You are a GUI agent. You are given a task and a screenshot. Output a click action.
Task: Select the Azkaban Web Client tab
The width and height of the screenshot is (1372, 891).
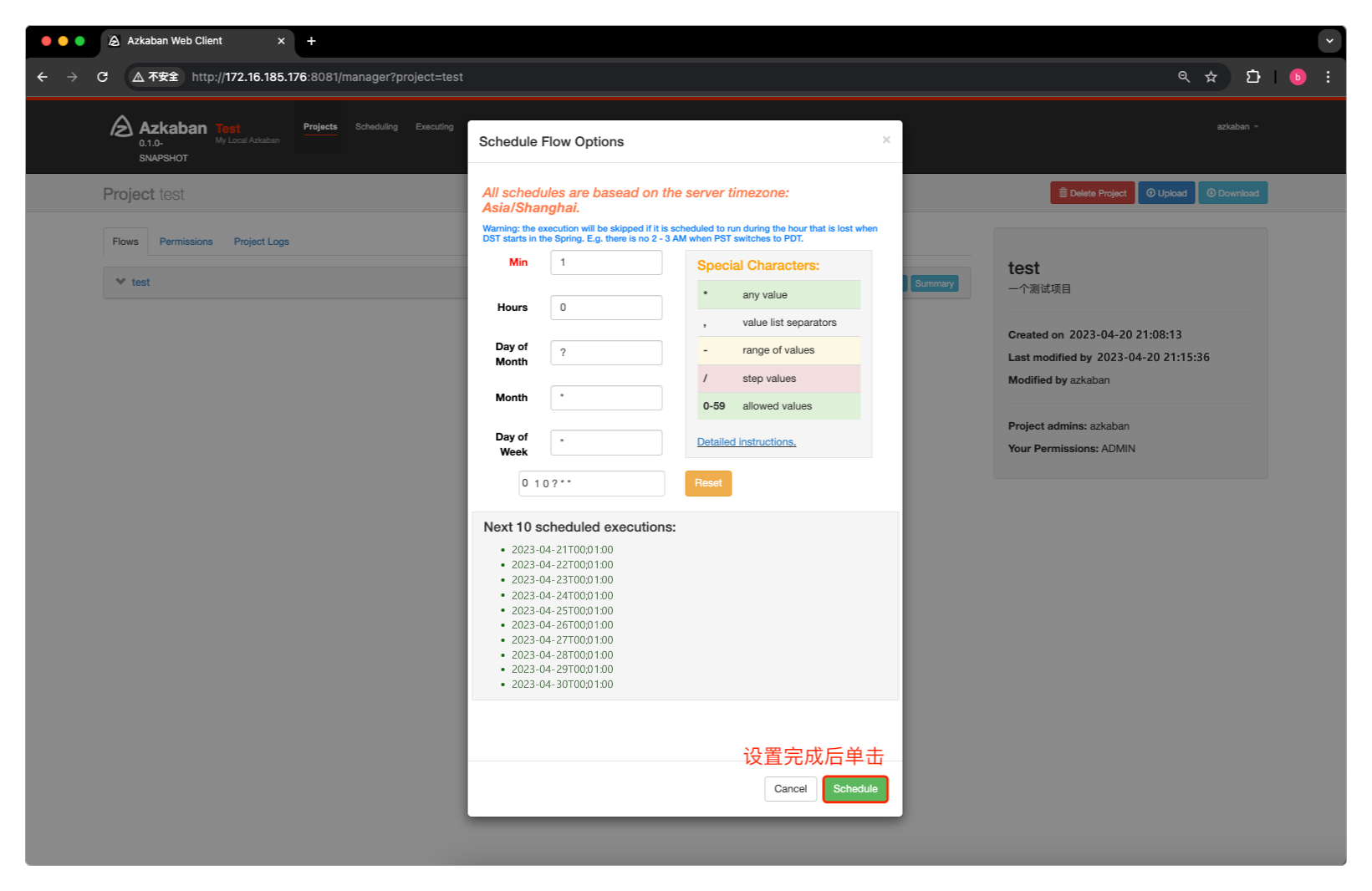pyautogui.click(x=197, y=41)
